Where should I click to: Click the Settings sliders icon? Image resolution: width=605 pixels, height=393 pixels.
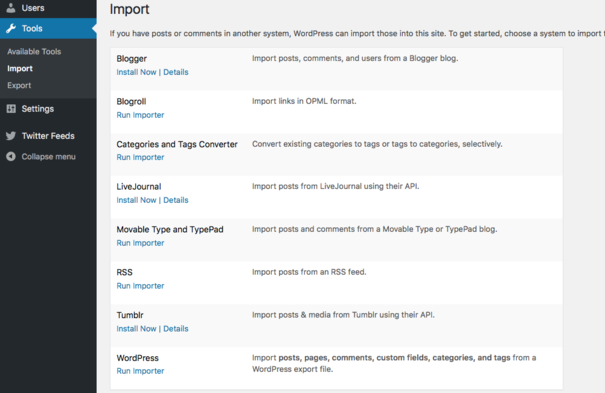pos(11,109)
